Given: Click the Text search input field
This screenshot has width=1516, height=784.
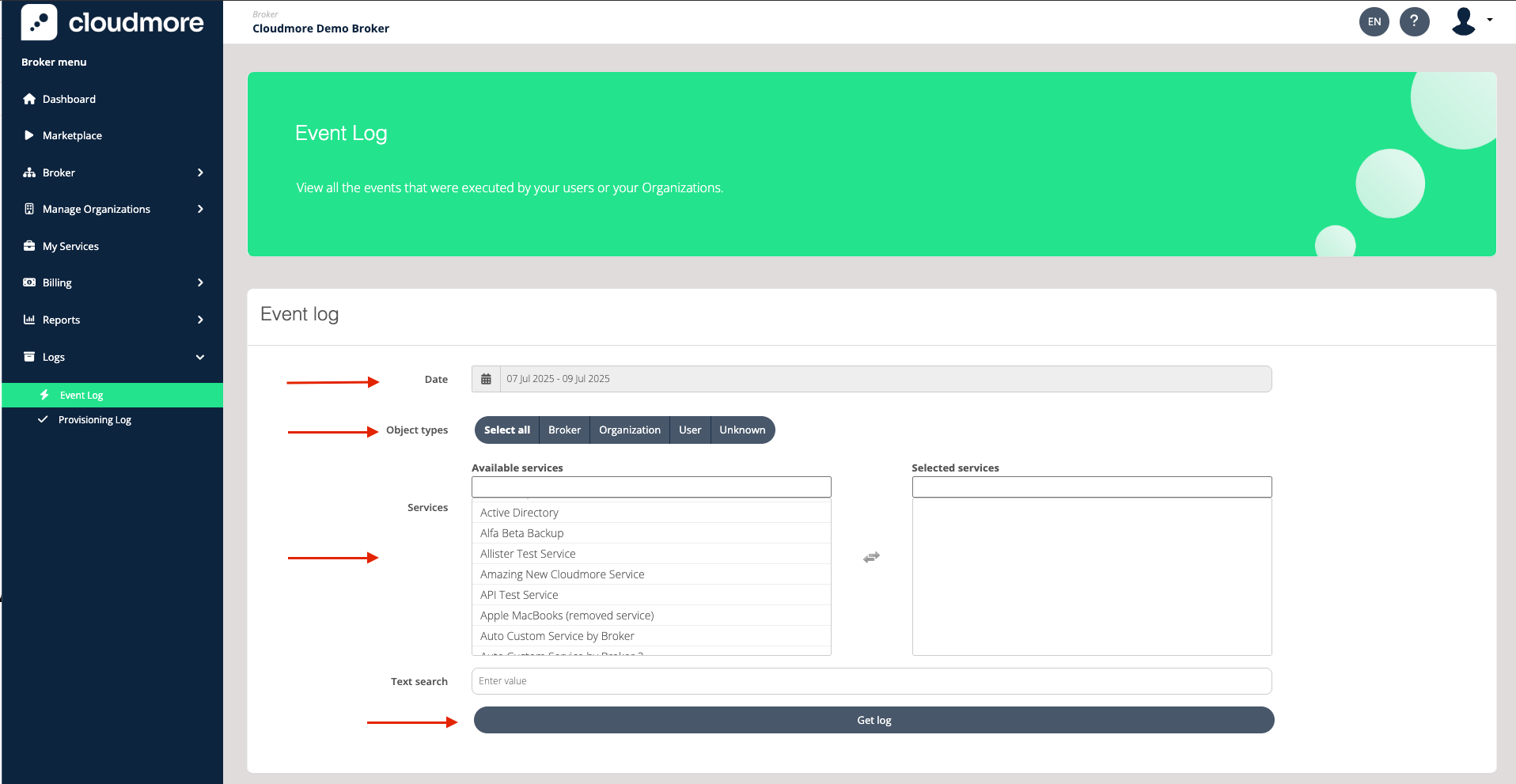Looking at the screenshot, I should [x=871, y=681].
